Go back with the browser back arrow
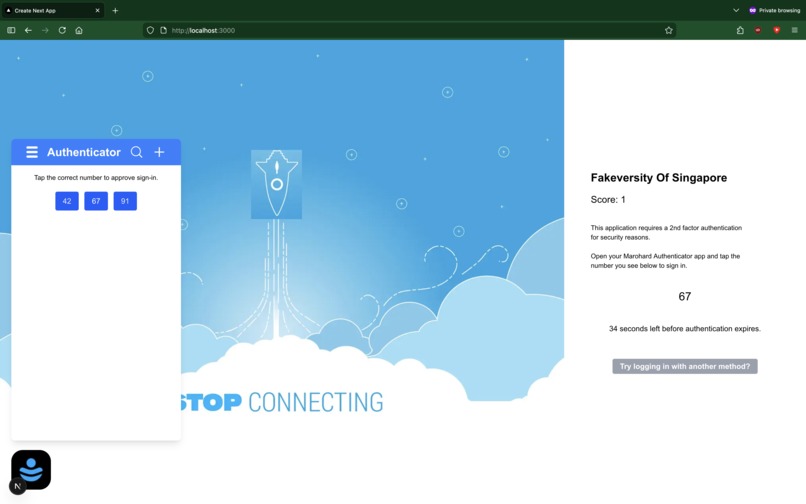This screenshot has height=504, width=806. point(28,30)
